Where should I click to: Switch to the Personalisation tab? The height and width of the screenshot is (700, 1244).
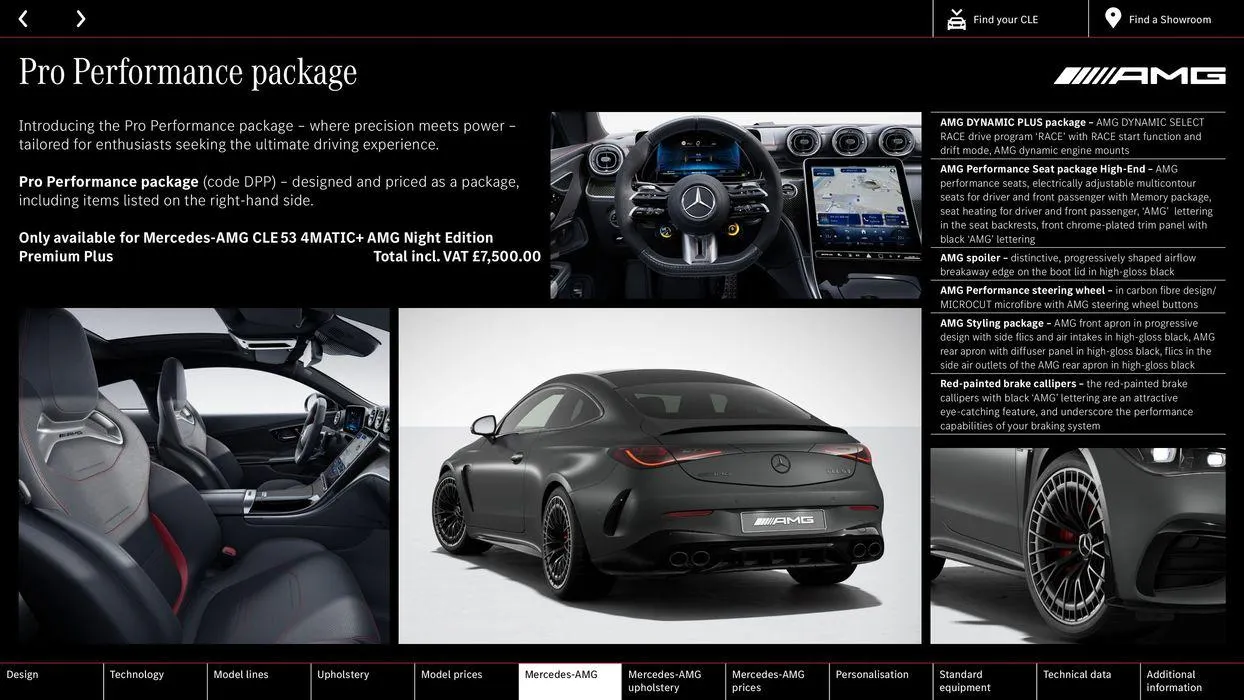(872, 675)
